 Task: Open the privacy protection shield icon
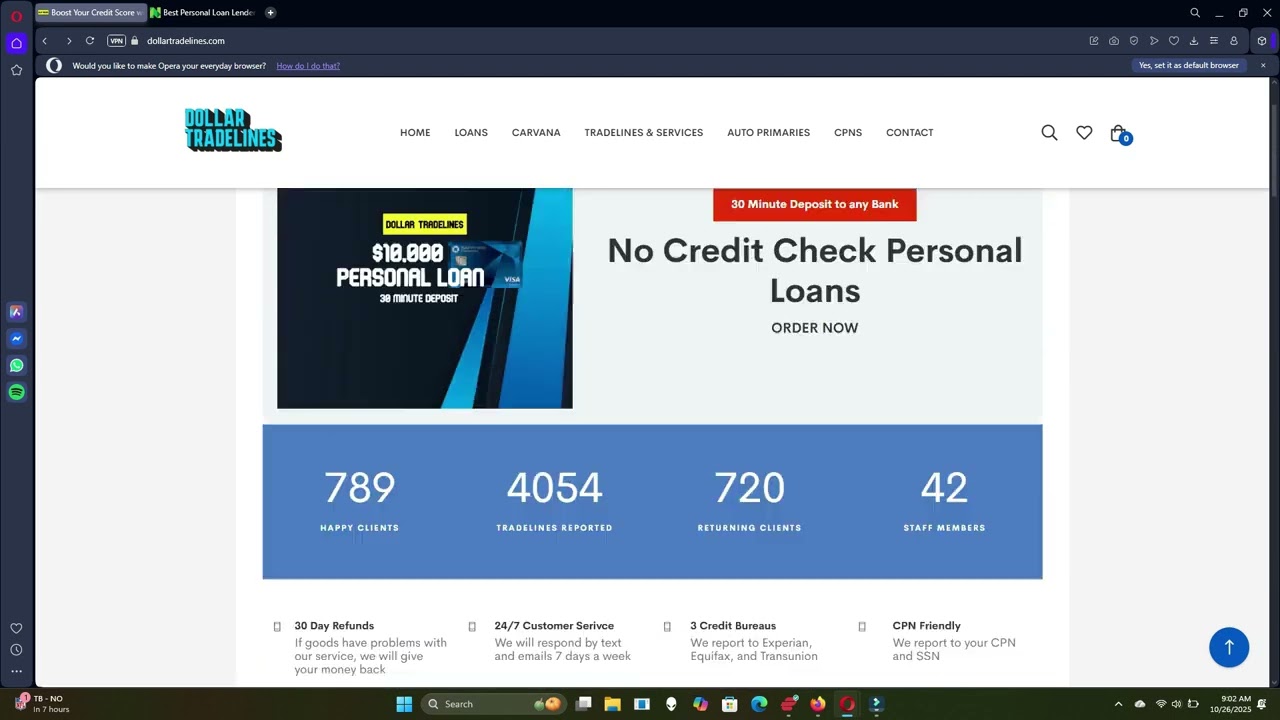point(1134,41)
